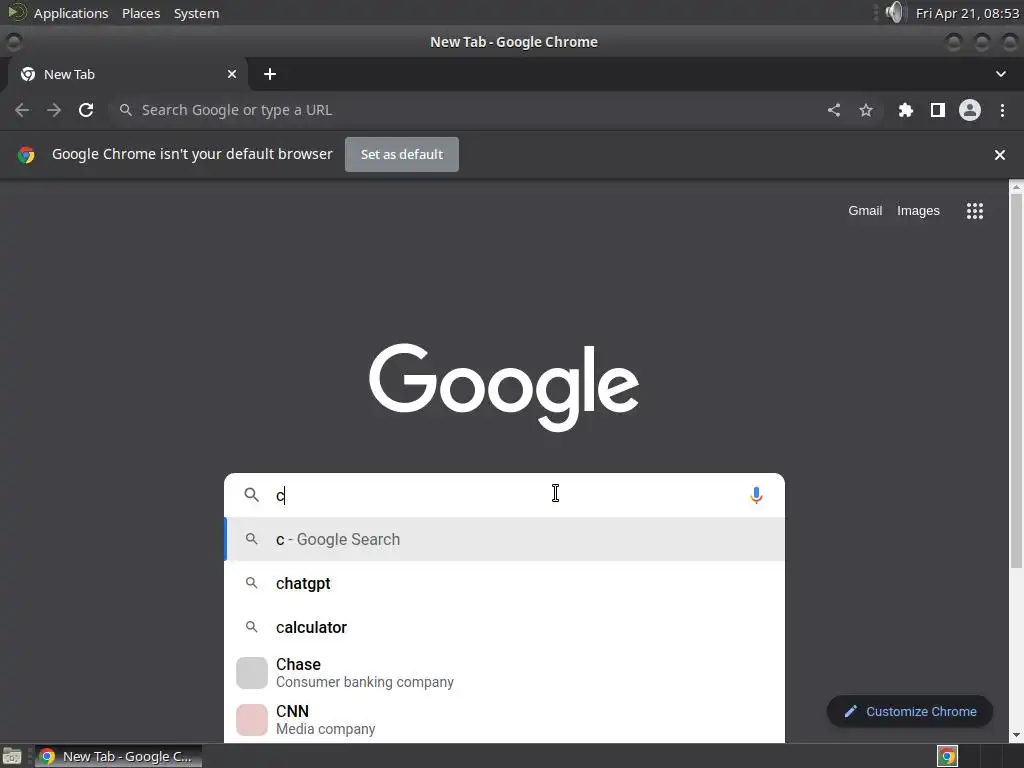
Task: Open the Extensions puzzle icon
Action: tap(905, 110)
